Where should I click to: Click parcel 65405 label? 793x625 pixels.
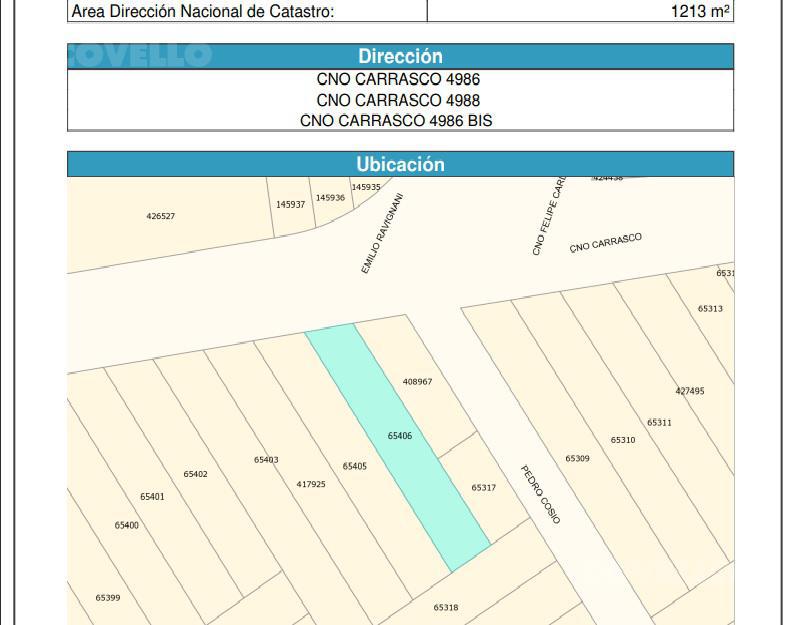click(x=355, y=466)
